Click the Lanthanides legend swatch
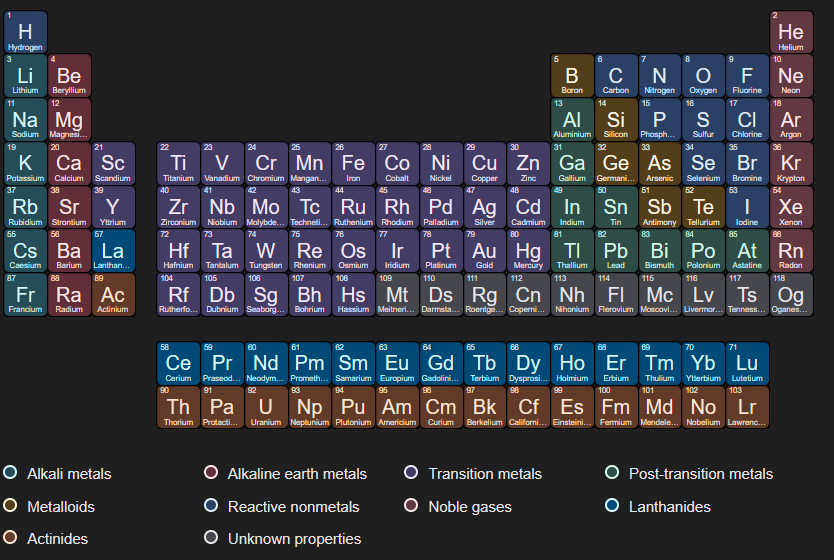The image size is (834, 560). click(612, 505)
